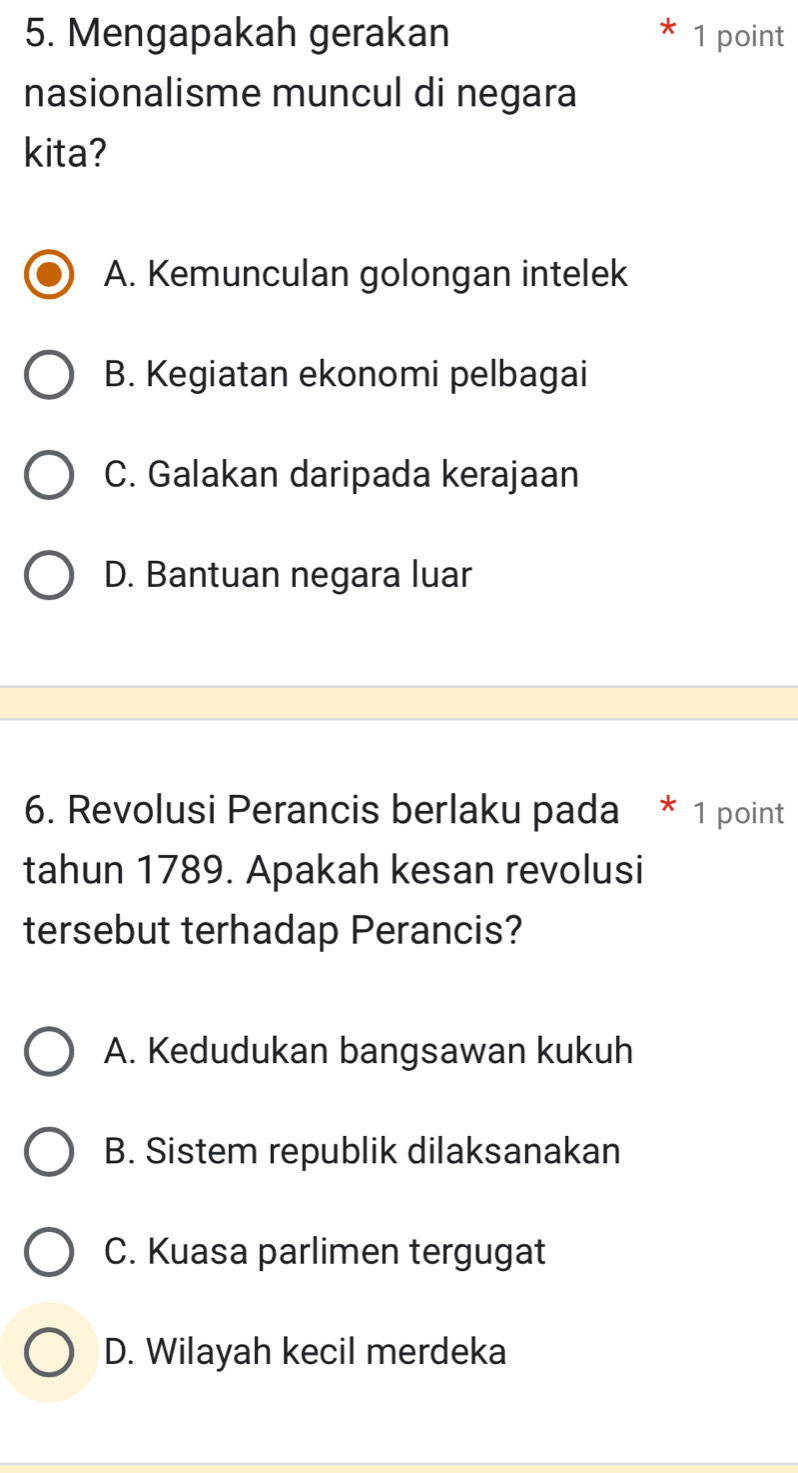
Task: Select radio circle for "Kedudukan bangsawan kukuh"
Action: pyautogui.click(x=49, y=1052)
